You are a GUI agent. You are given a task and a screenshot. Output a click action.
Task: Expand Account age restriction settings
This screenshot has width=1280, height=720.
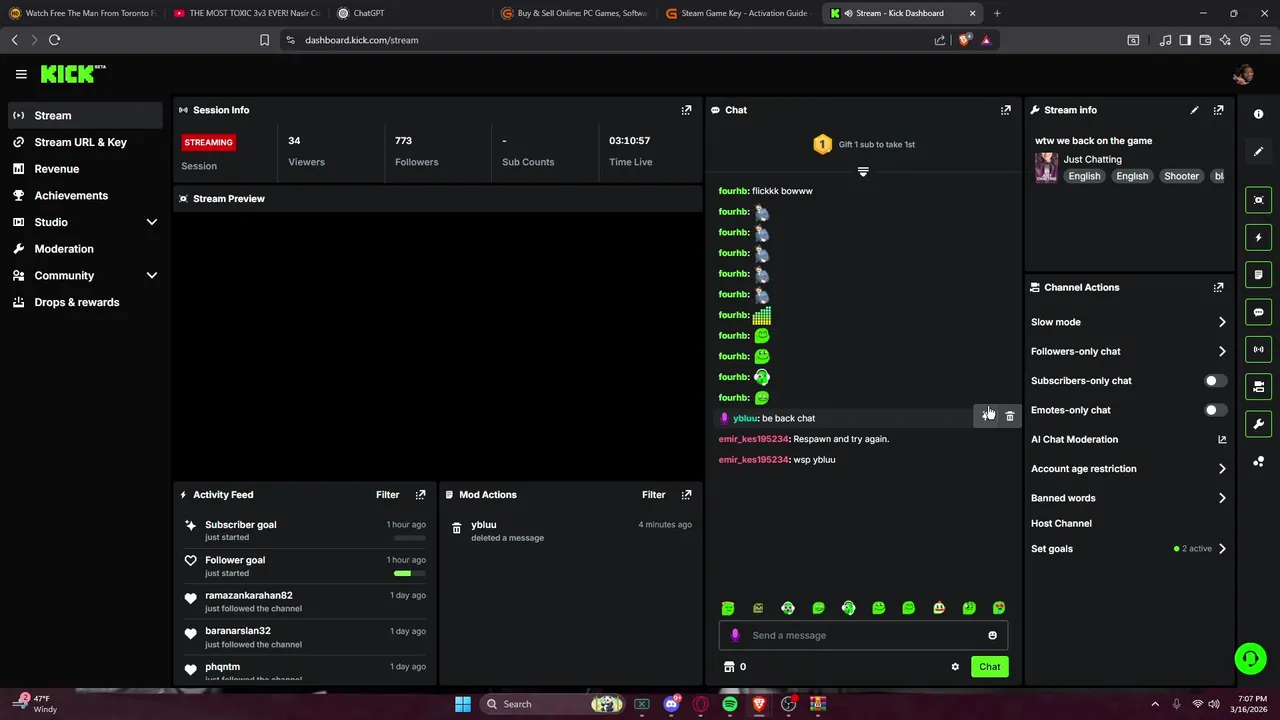pos(1222,469)
